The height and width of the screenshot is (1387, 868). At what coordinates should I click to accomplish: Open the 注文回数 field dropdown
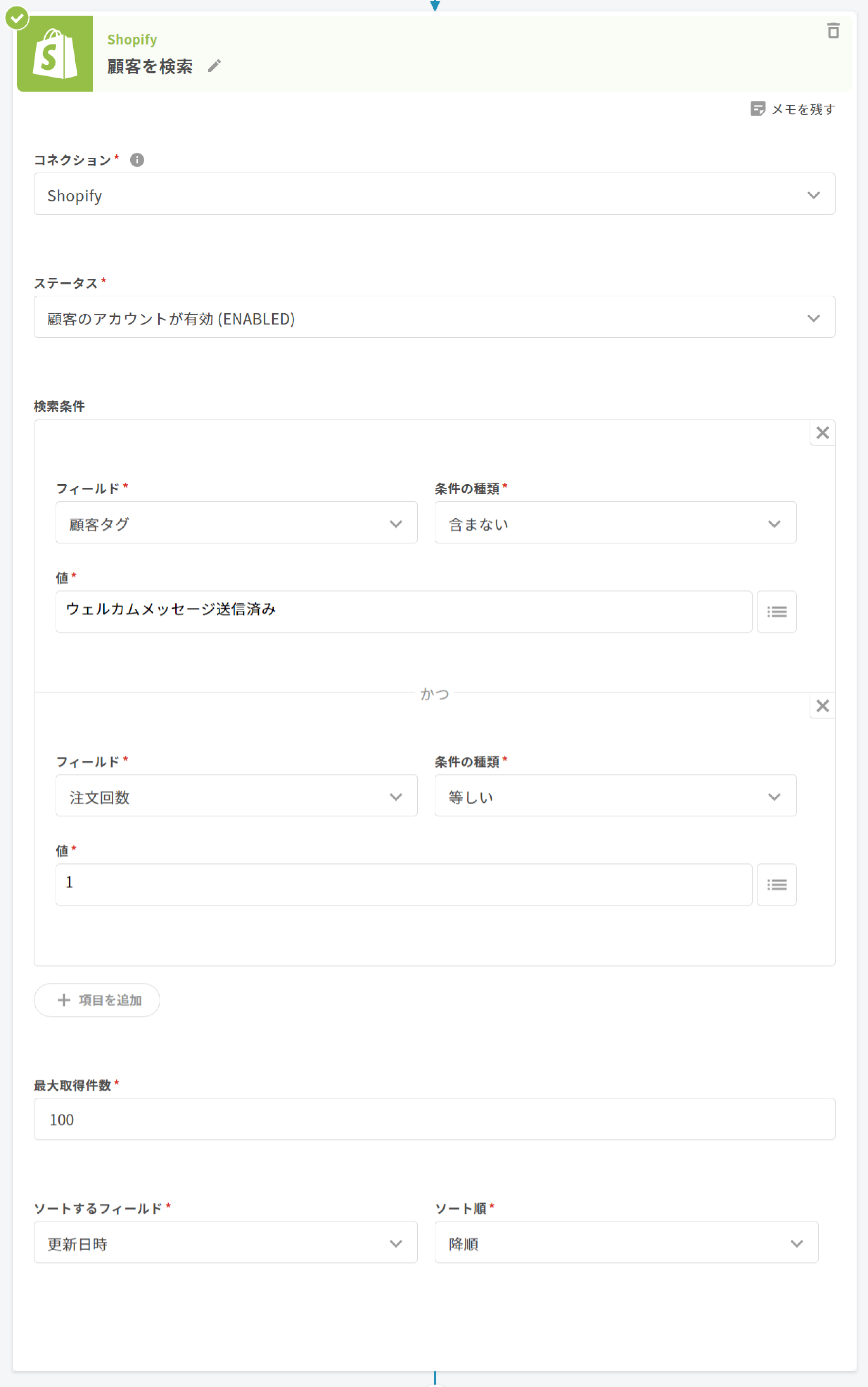(236, 796)
